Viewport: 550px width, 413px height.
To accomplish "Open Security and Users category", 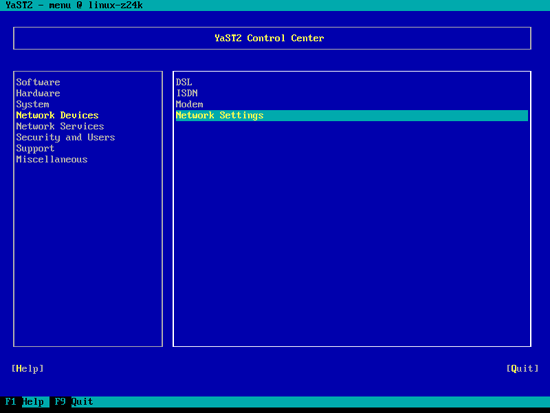I will pos(66,138).
